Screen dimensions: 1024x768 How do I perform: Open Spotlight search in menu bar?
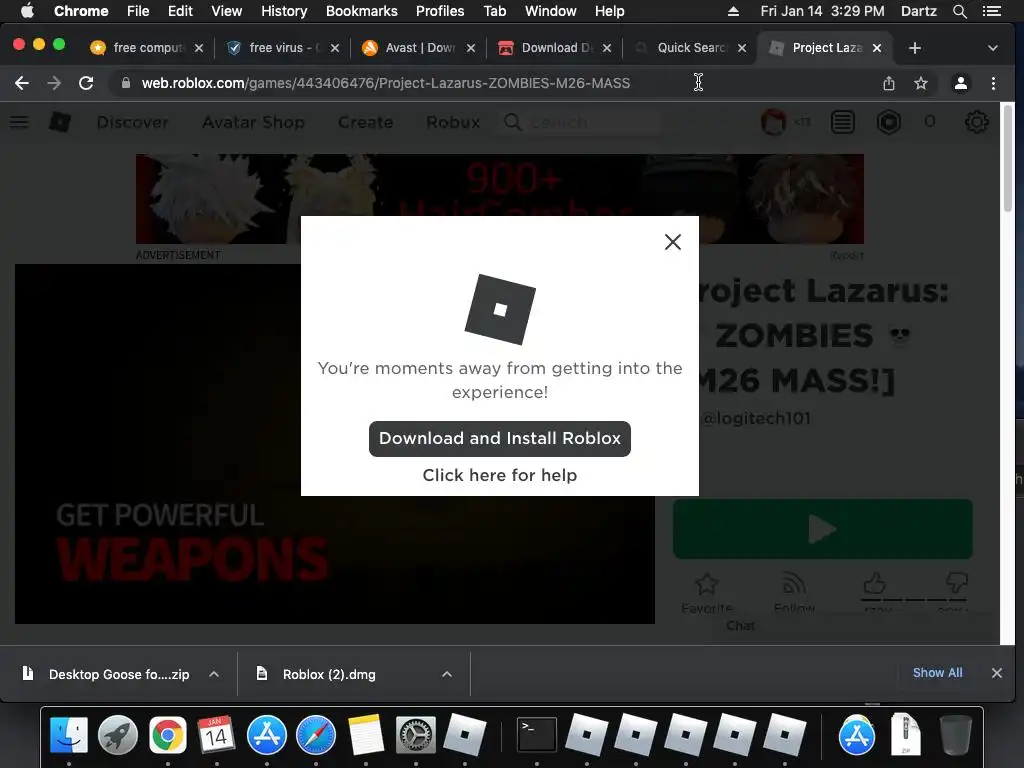(959, 11)
